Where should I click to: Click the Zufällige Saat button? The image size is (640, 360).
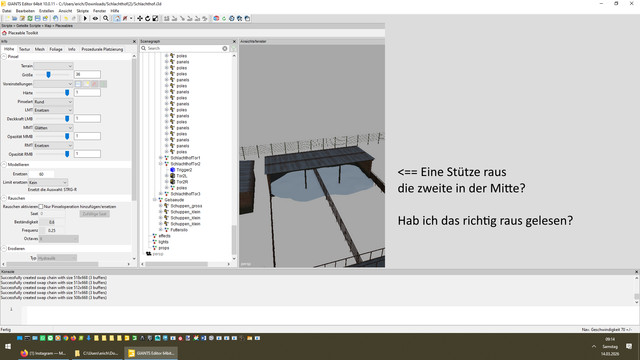[x=95, y=214]
